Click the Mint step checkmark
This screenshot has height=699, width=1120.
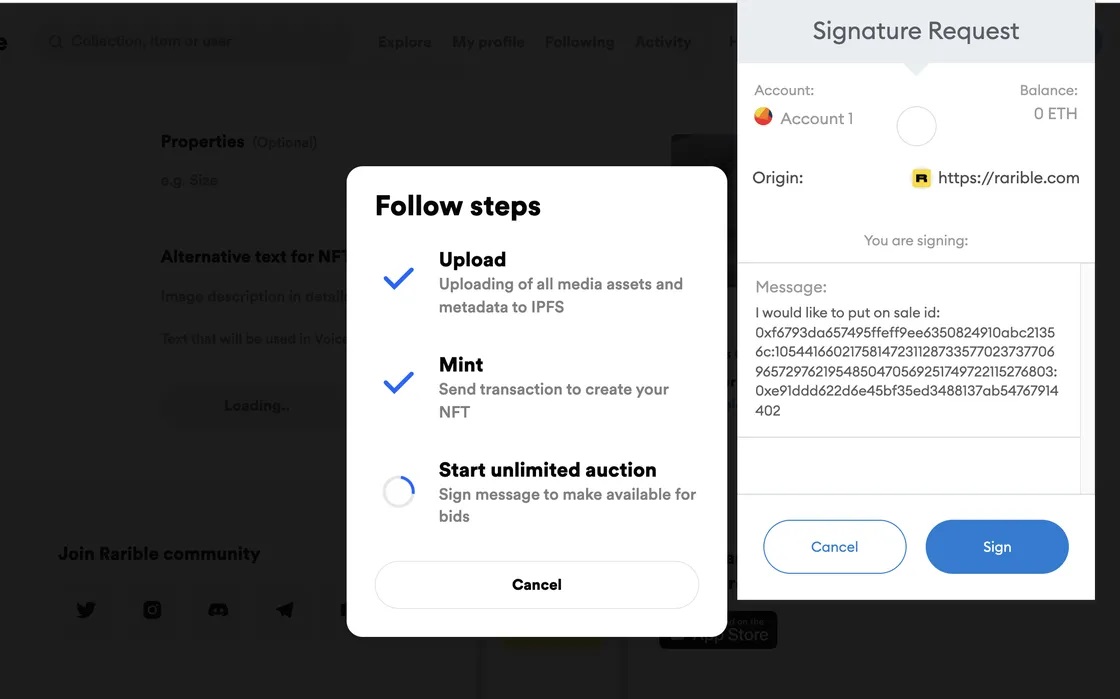point(398,383)
